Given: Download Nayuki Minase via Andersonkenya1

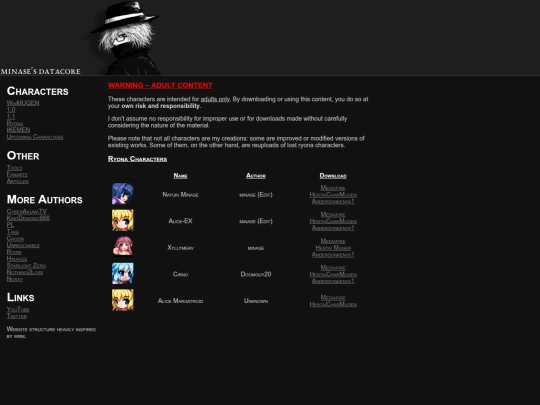Looking at the screenshot, I should click(333, 201).
